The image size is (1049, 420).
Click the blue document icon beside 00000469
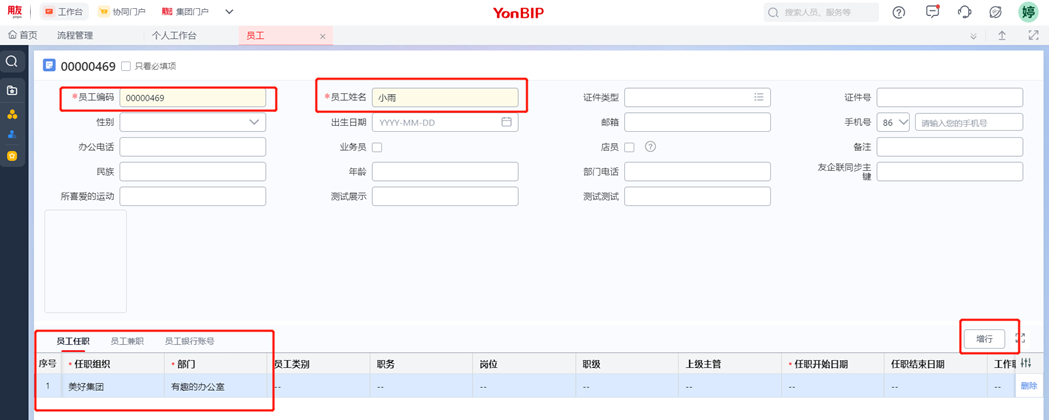[x=50, y=66]
